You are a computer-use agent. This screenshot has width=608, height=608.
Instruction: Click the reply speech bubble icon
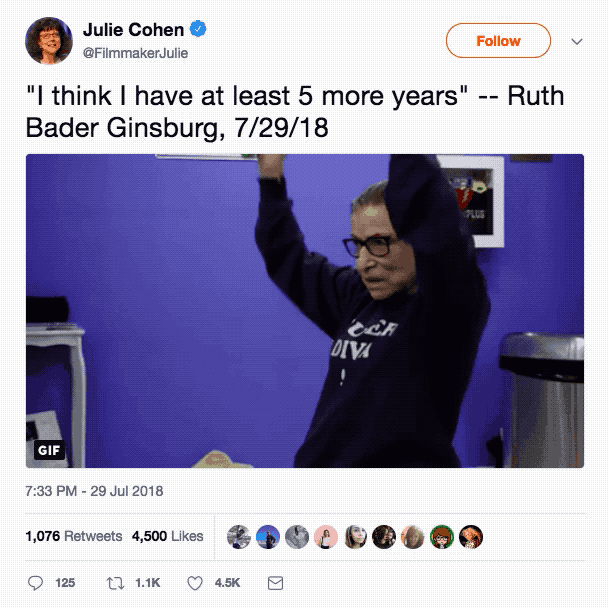click(36, 583)
